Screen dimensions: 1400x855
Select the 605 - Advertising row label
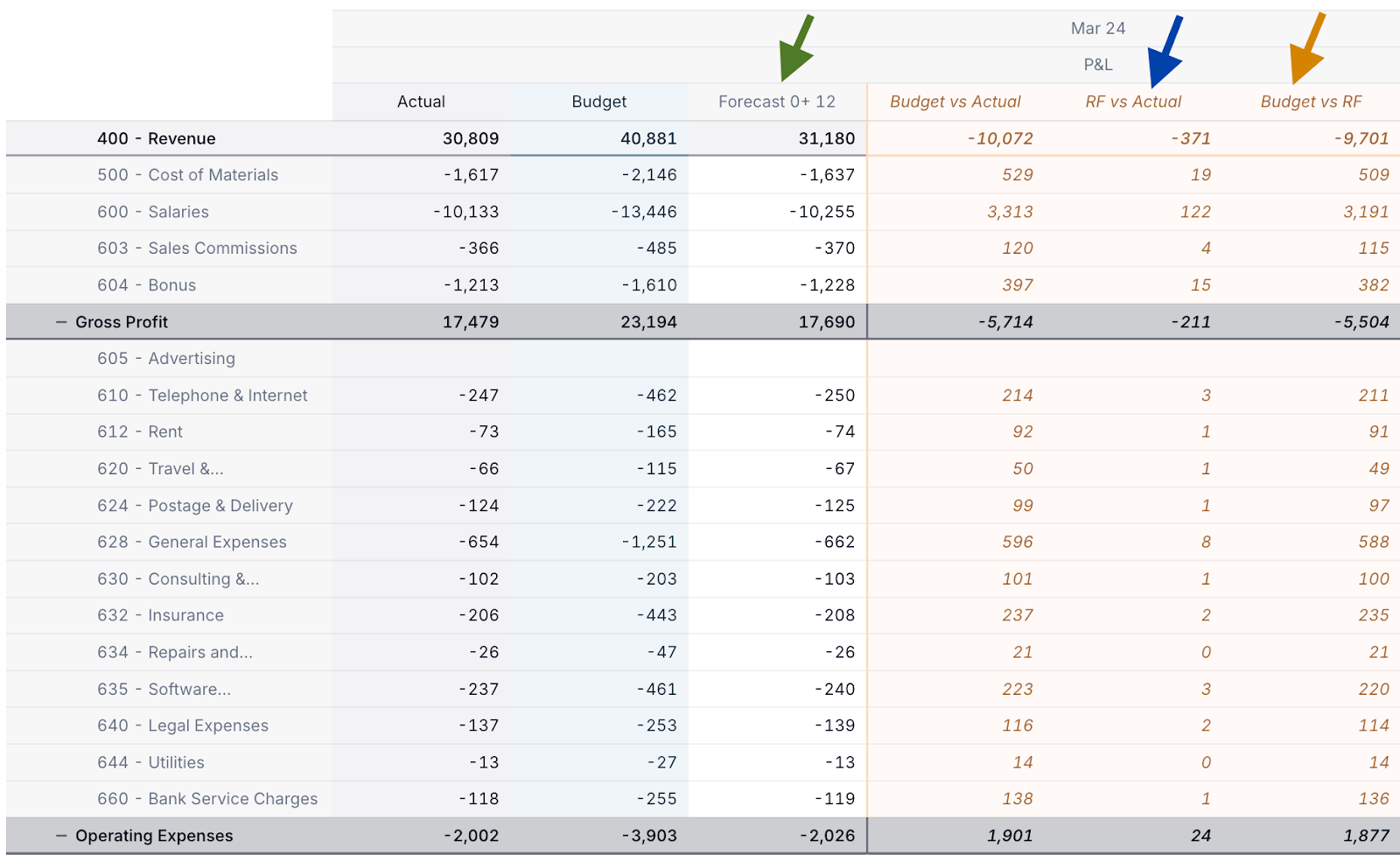point(165,359)
